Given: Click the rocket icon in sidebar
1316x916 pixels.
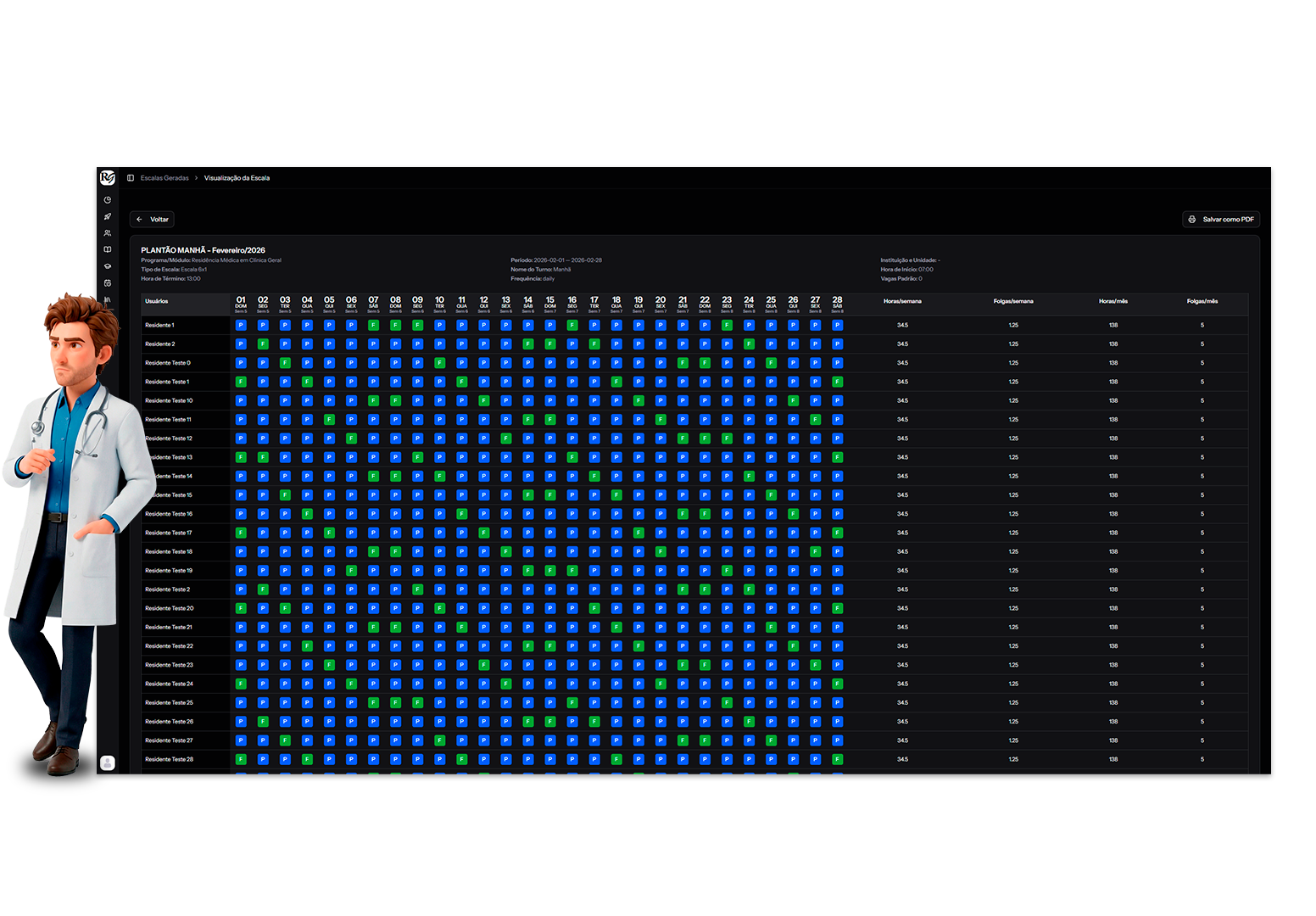Looking at the screenshot, I should (108, 217).
